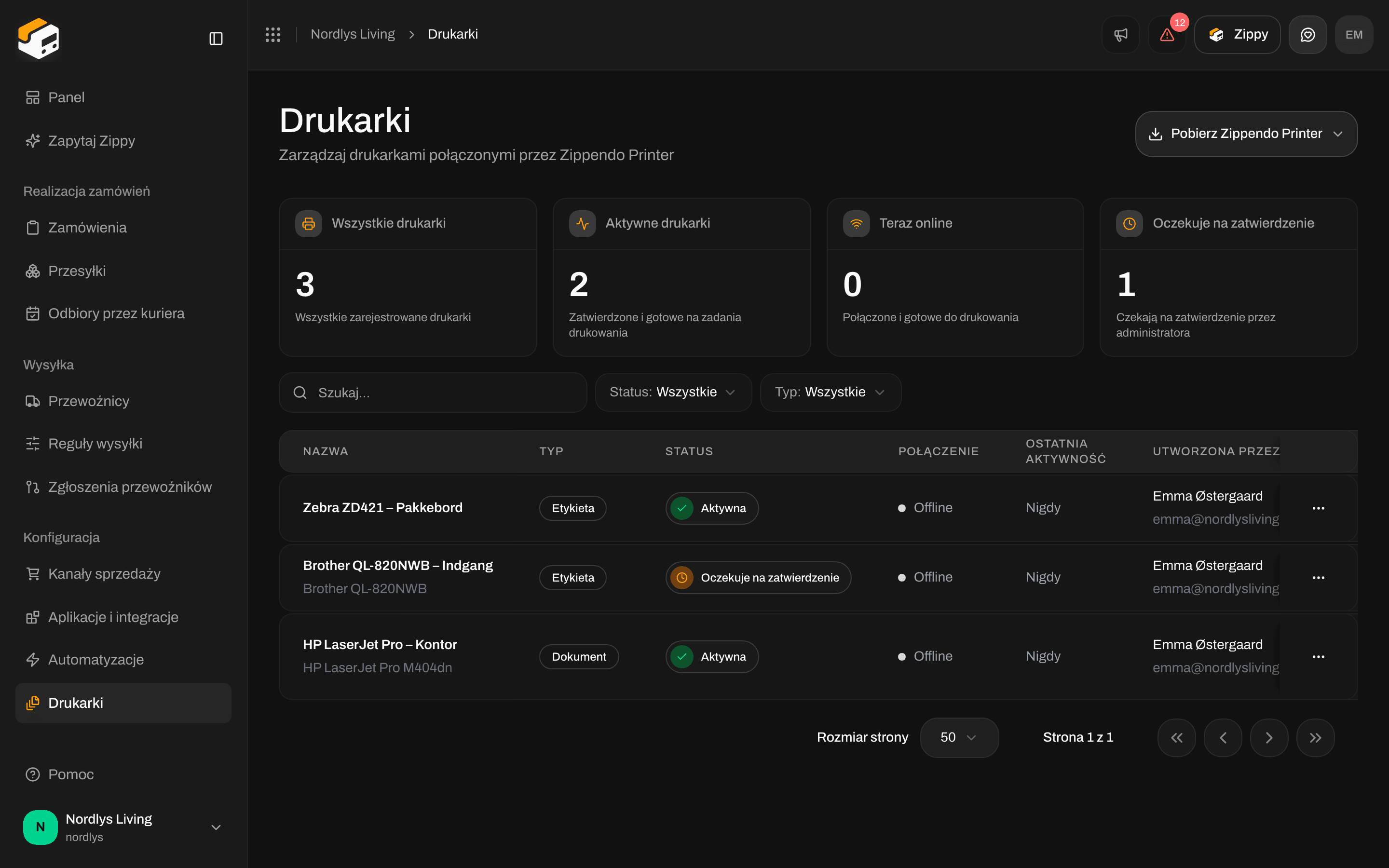The height and width of the screenshot is (868, 1389).
Task: Click the Zippy assistant button
Action: 1238,34
